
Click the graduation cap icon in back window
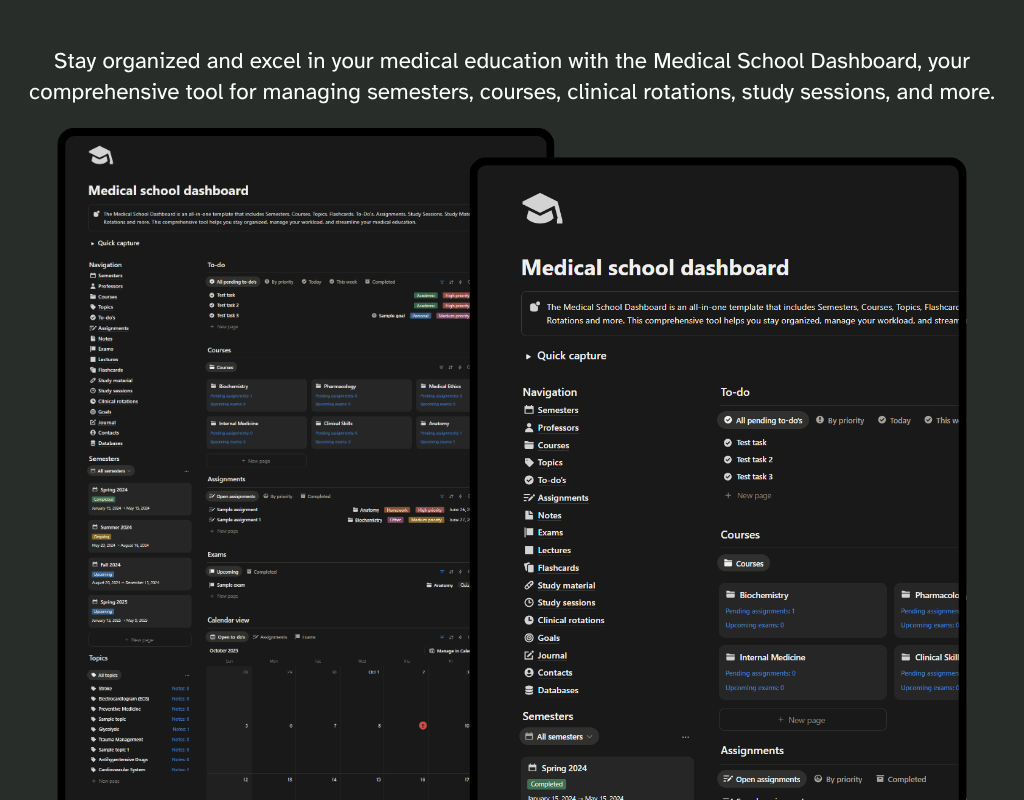[x=101, y=155]
